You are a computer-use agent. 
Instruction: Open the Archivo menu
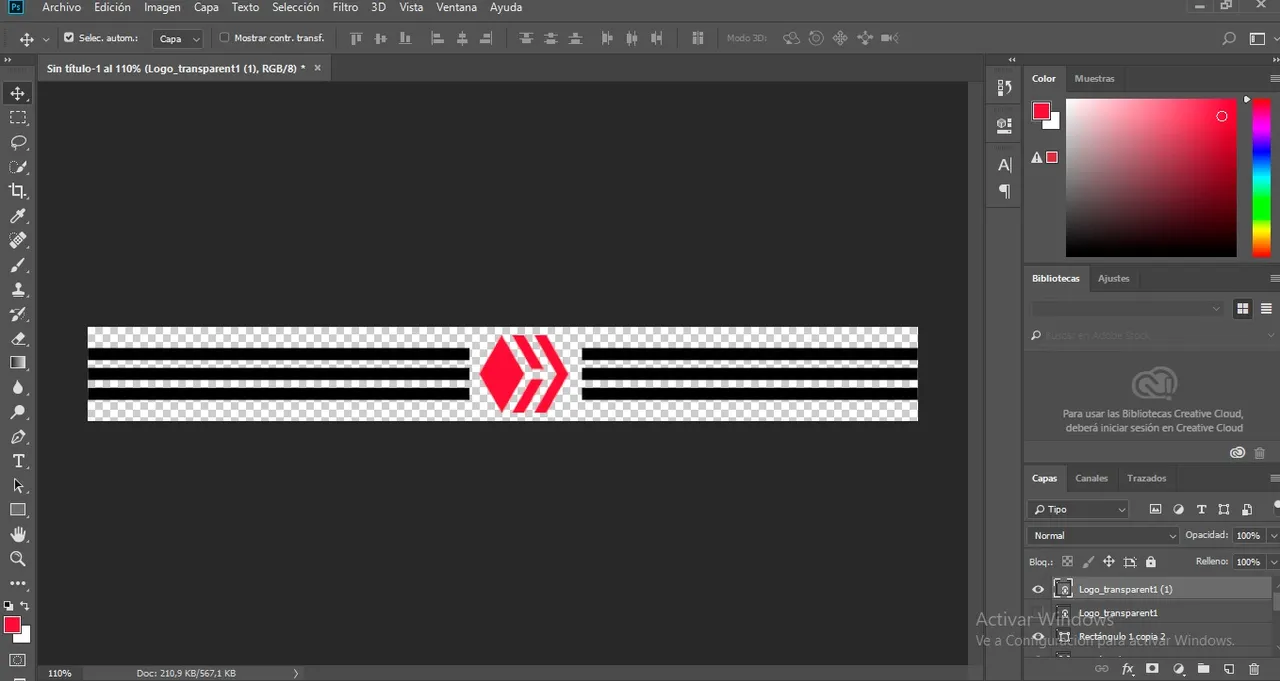tap(61, 7)
